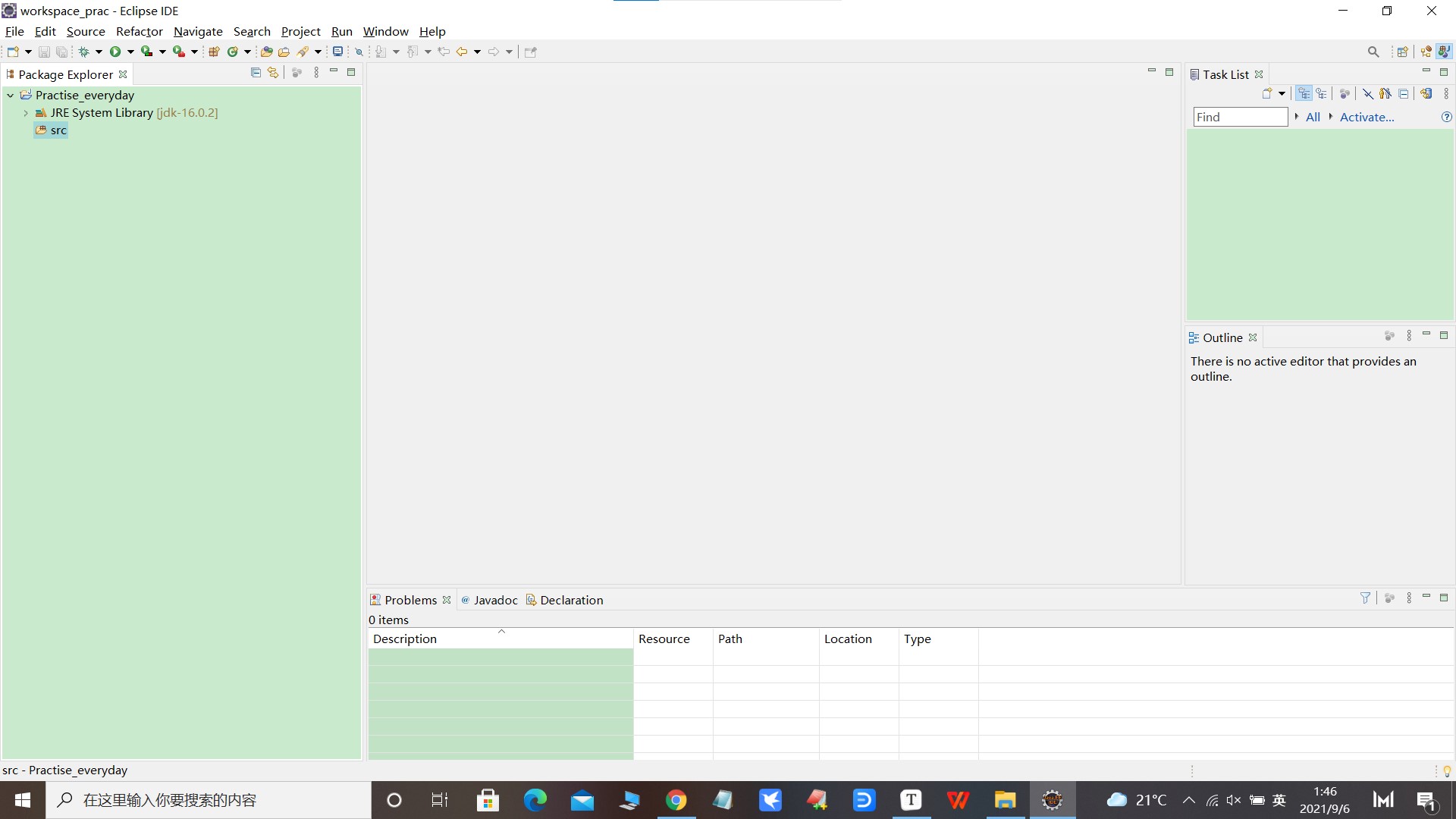Toggle Hide Completed Tasks in Task List
The image size is (1456, 819).
pyautogui.click(x=1367, y=93)
